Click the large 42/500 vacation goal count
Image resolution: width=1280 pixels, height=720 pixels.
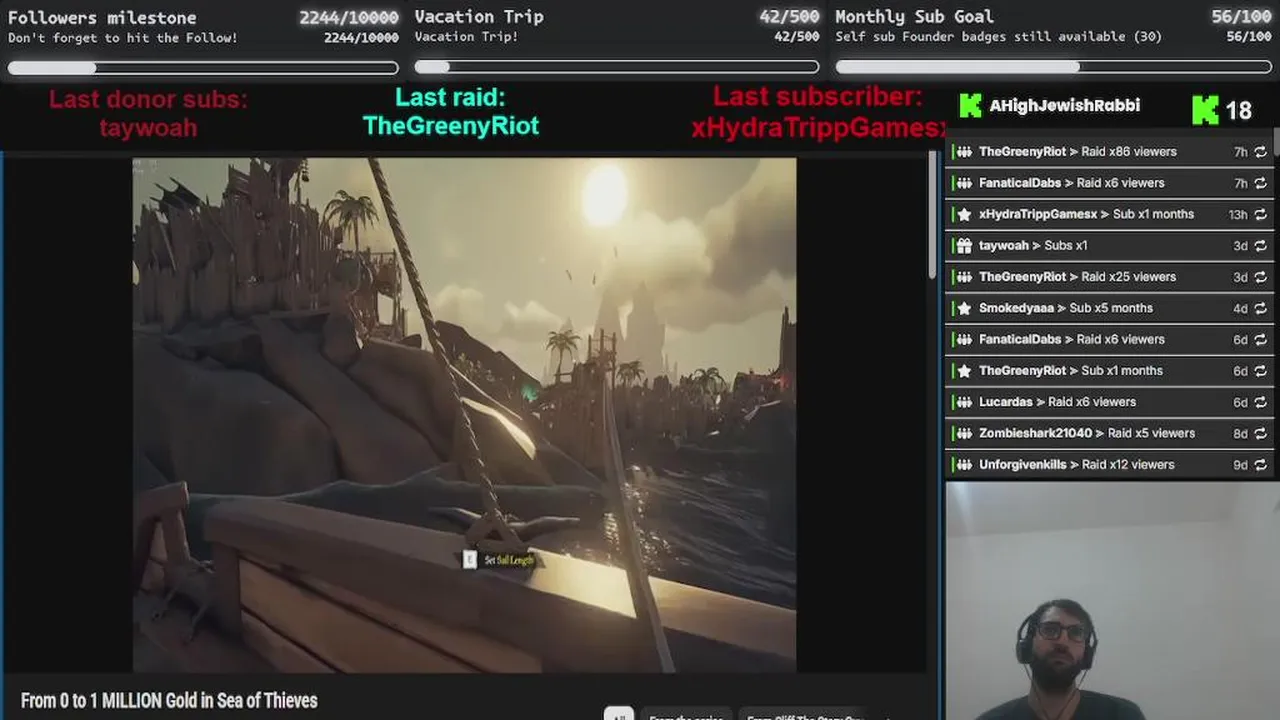click(x=788, y=16)
